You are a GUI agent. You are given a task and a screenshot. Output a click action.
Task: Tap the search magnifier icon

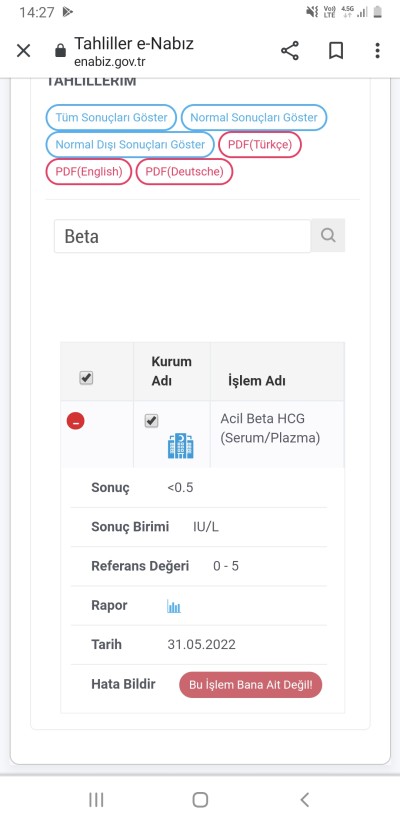click(328, 235)
